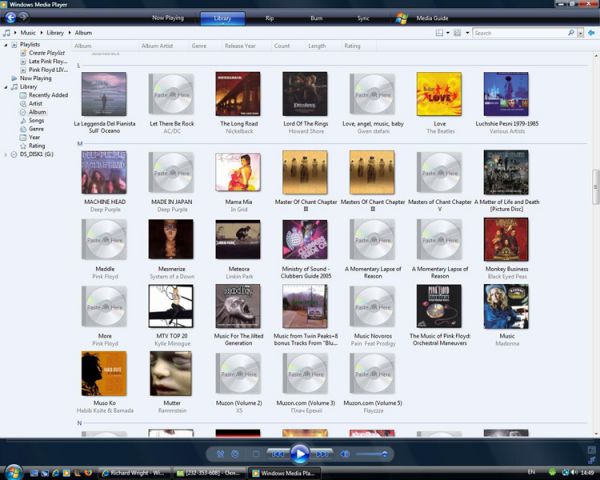
Task: Open the Burn tab
Action: pos(316,18)
